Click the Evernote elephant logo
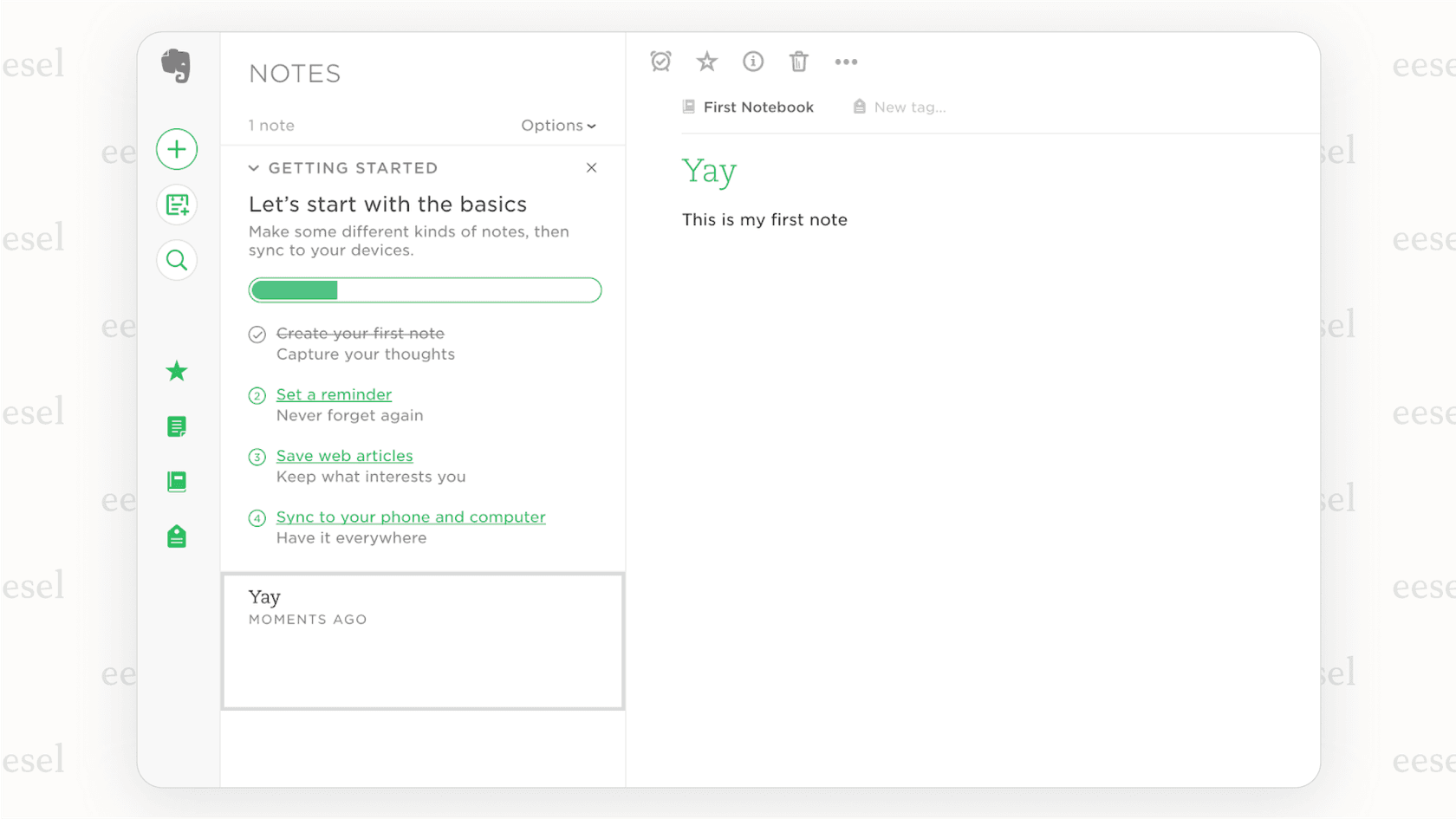This screenshot has width=1456, height=819. [177, 67]
